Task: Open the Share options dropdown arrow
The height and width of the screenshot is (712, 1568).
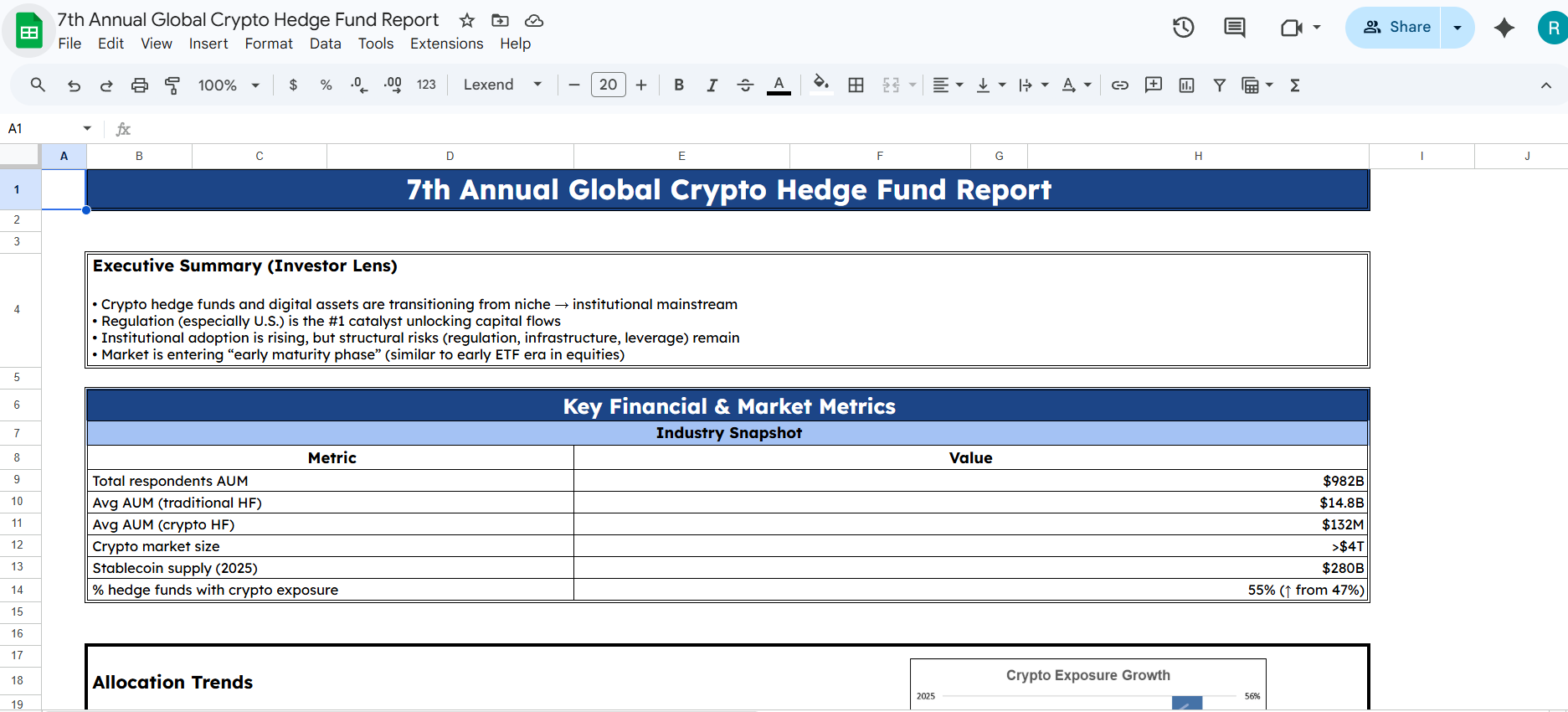Action: coord(1457,28)
